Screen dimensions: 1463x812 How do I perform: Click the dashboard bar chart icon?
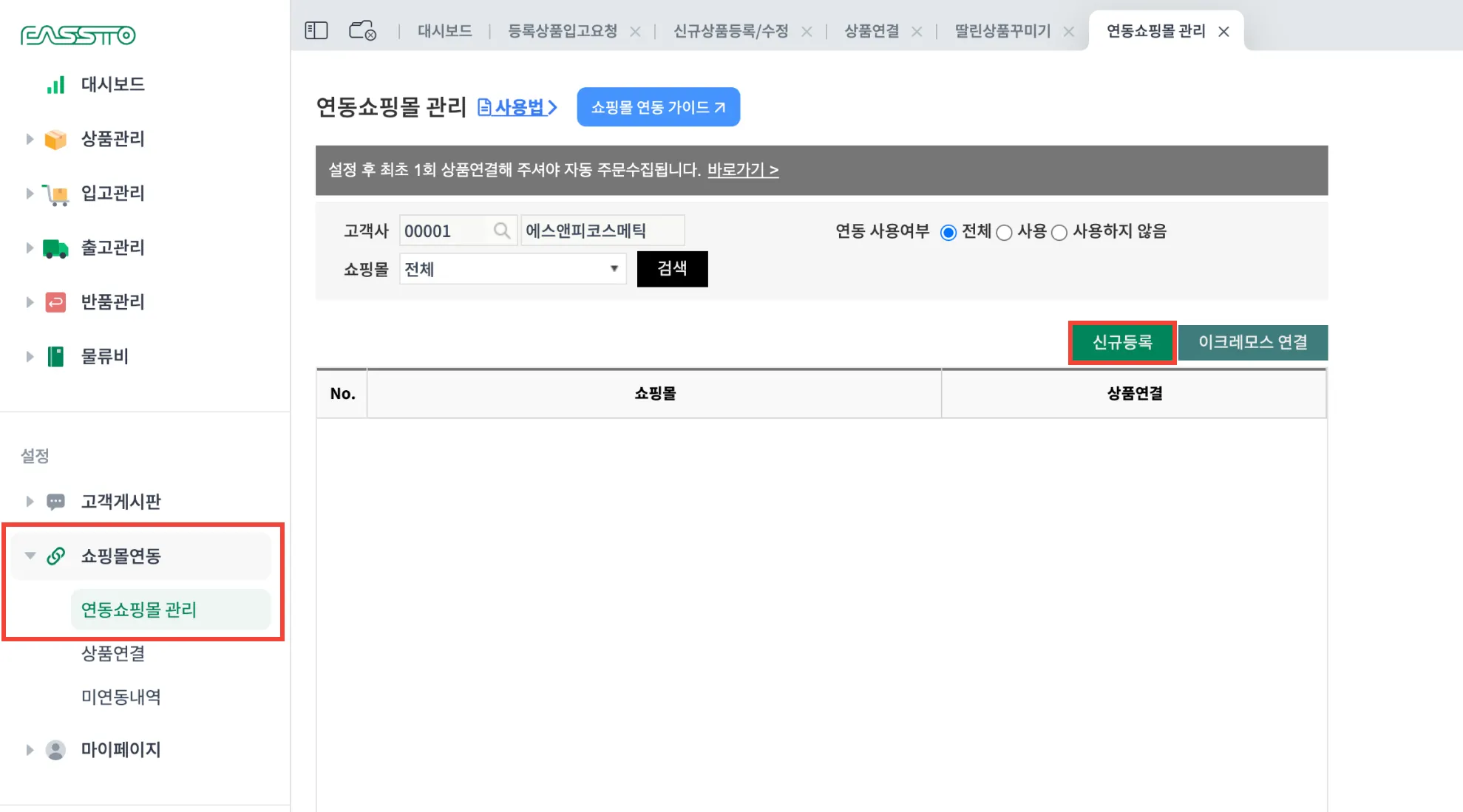pos(55,85)
